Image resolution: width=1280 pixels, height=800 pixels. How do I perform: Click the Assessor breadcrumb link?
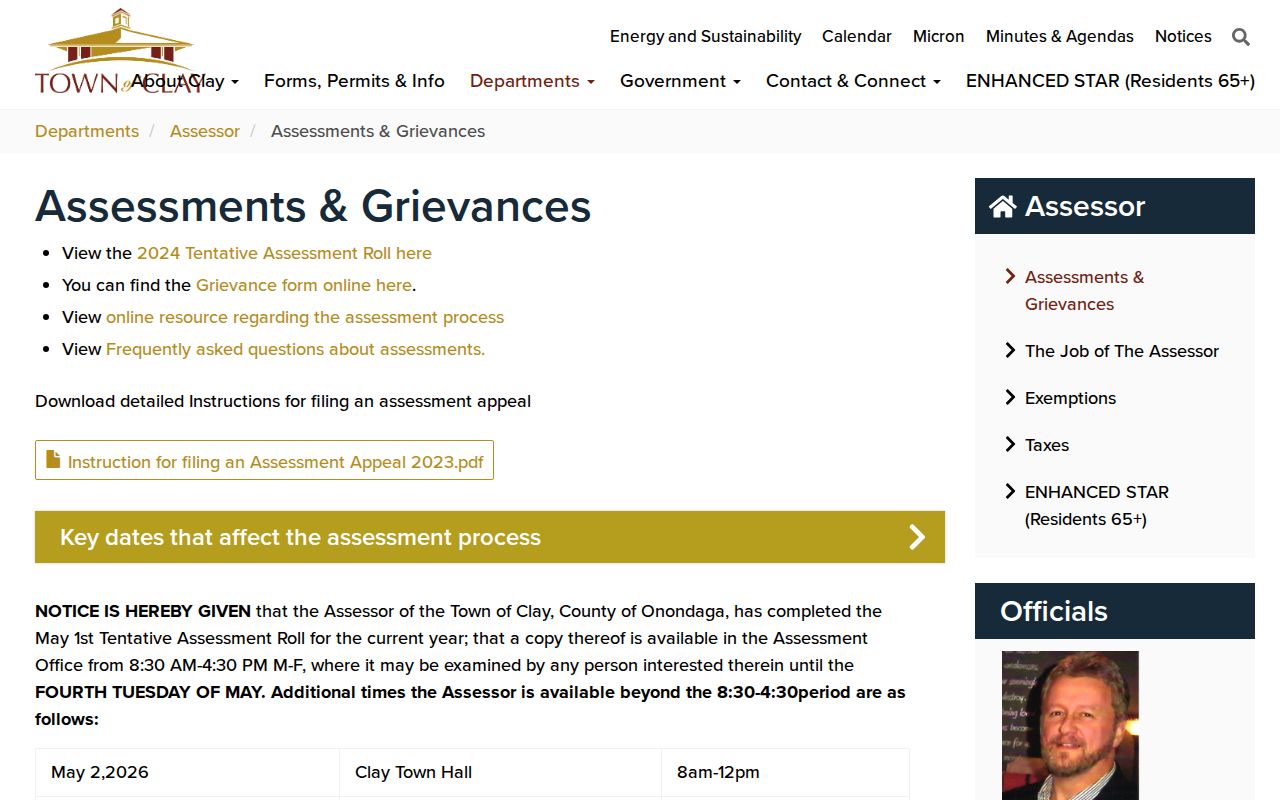tap(205, 131)
